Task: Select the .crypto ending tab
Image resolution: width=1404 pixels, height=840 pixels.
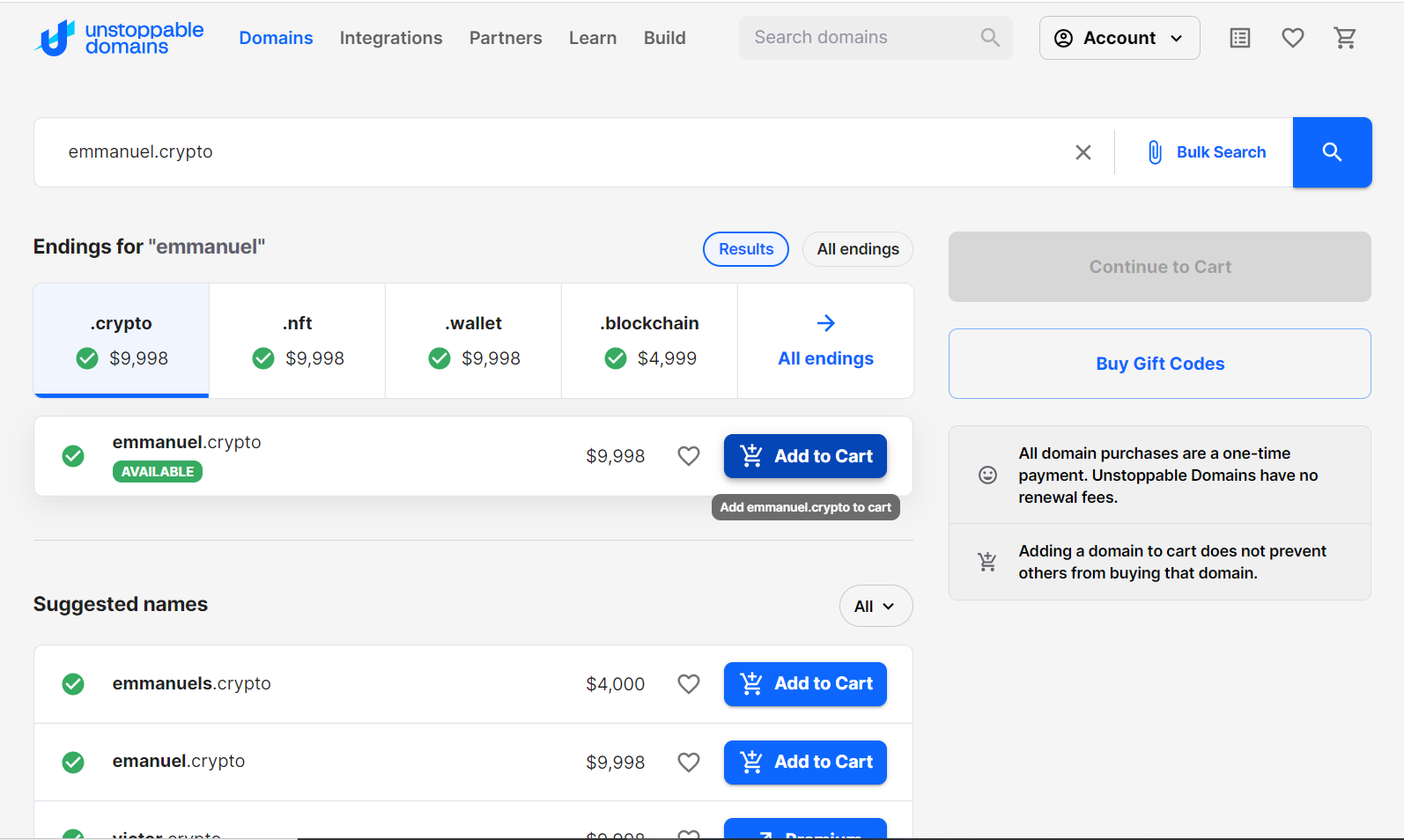Action: (x=122, y=341)
